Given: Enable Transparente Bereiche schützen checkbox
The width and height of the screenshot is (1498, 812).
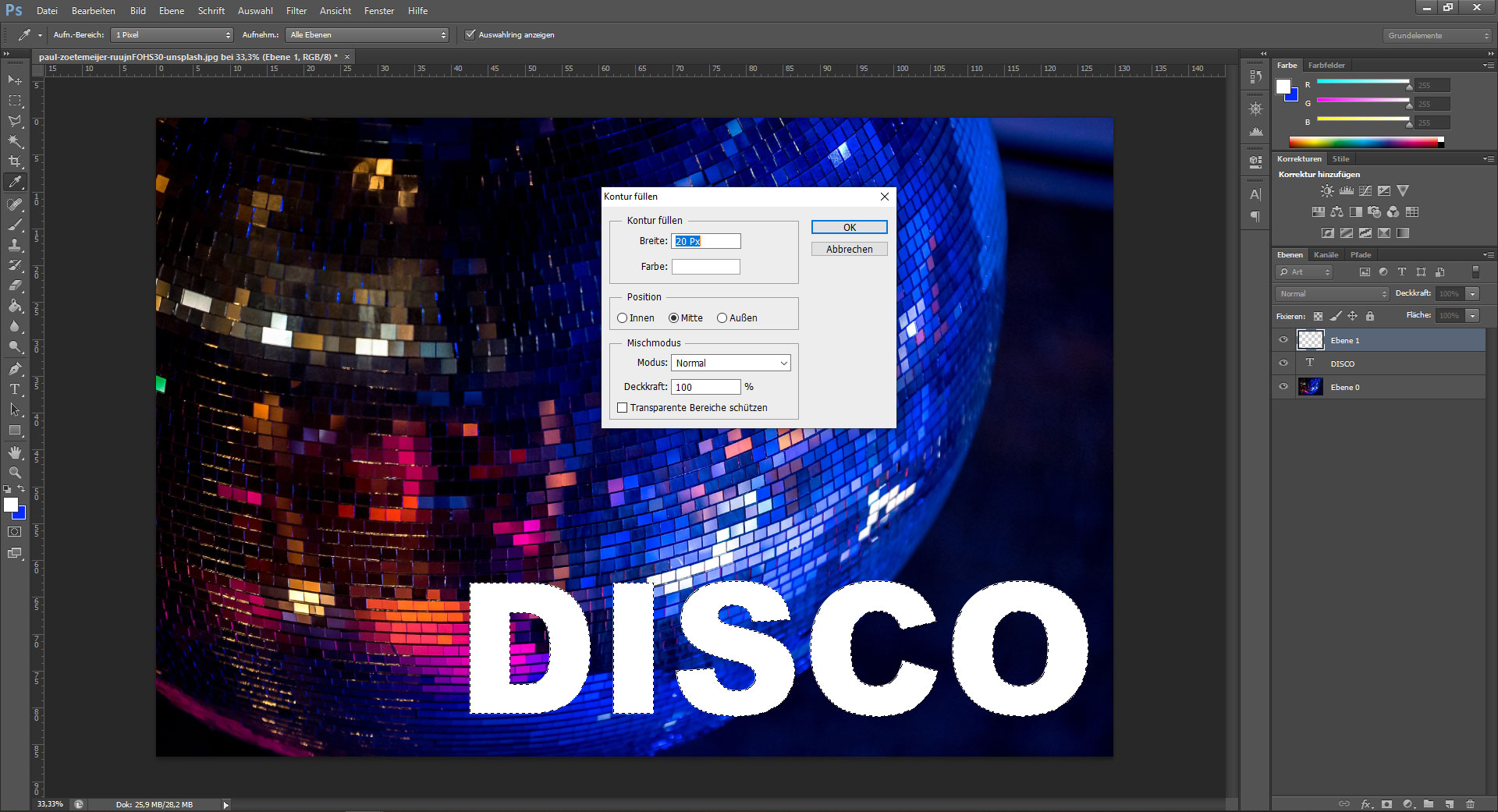Looking at the screenshot, I should 623,408.
